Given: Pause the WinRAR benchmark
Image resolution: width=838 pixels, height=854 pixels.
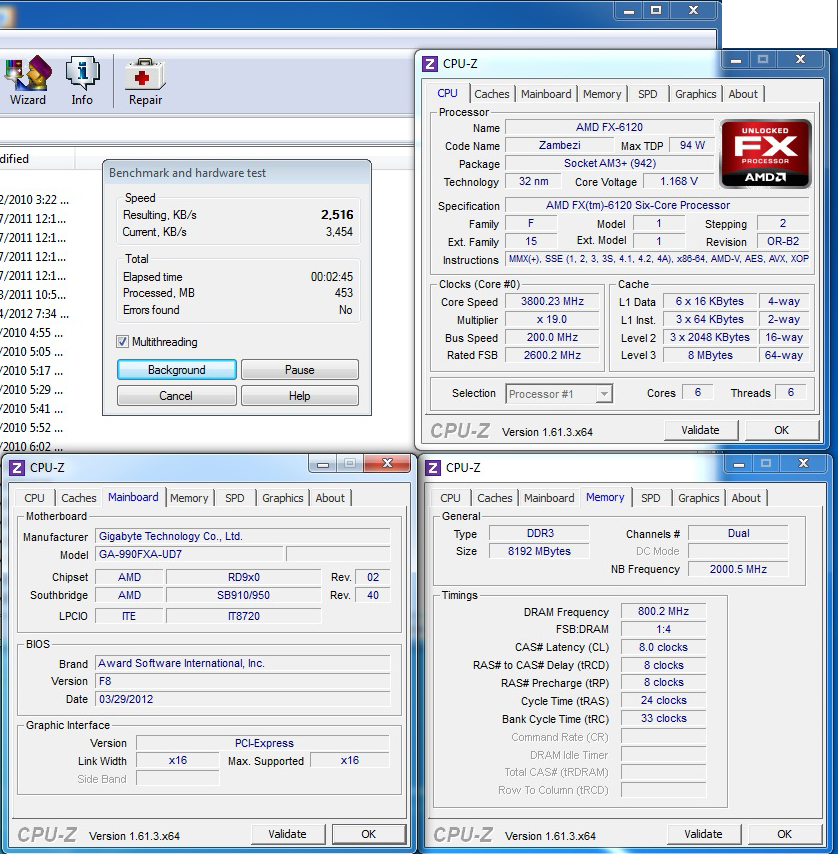Looking at the screenshot, I should [299, 370].
